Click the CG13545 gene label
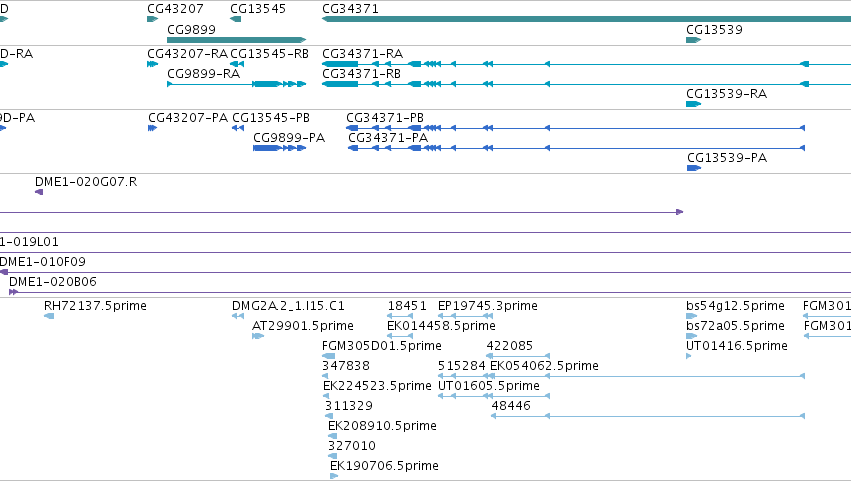The width and height of the screenshot is (851, 481). click(x=258, y=9)
